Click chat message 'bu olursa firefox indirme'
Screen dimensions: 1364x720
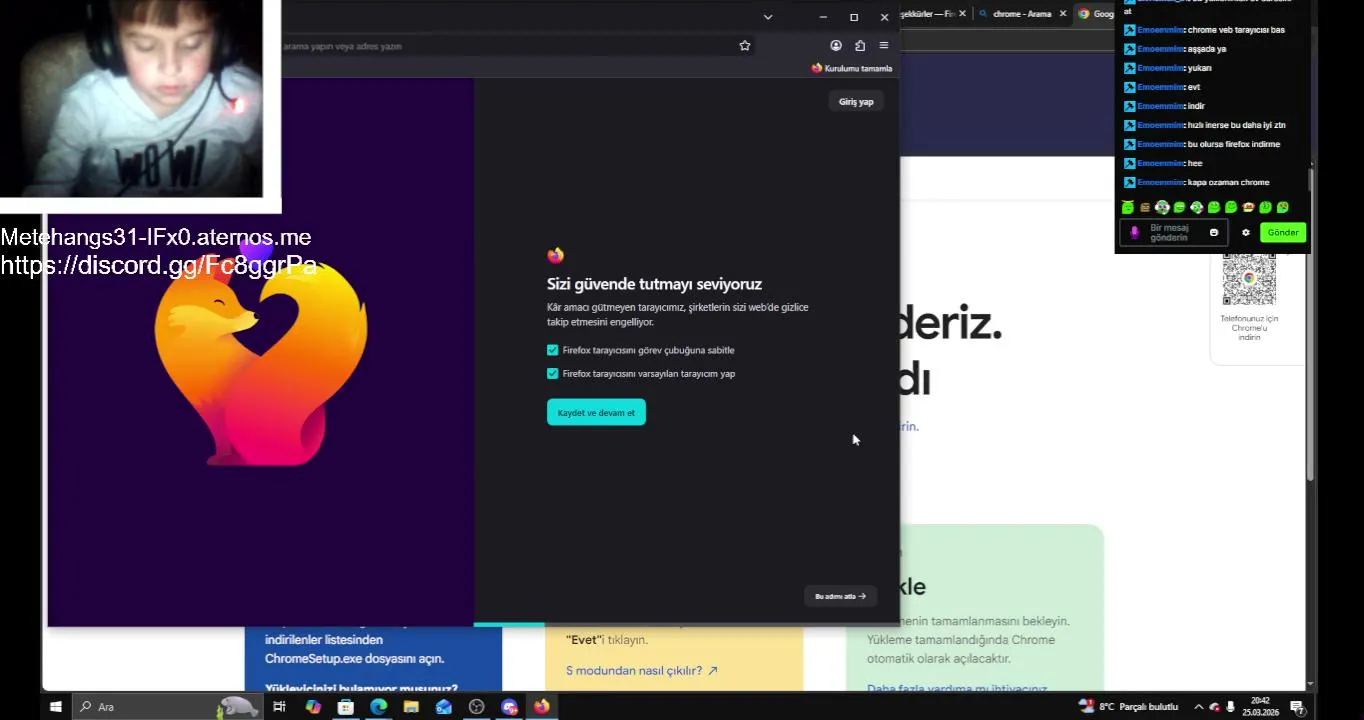coord(1233,144)
